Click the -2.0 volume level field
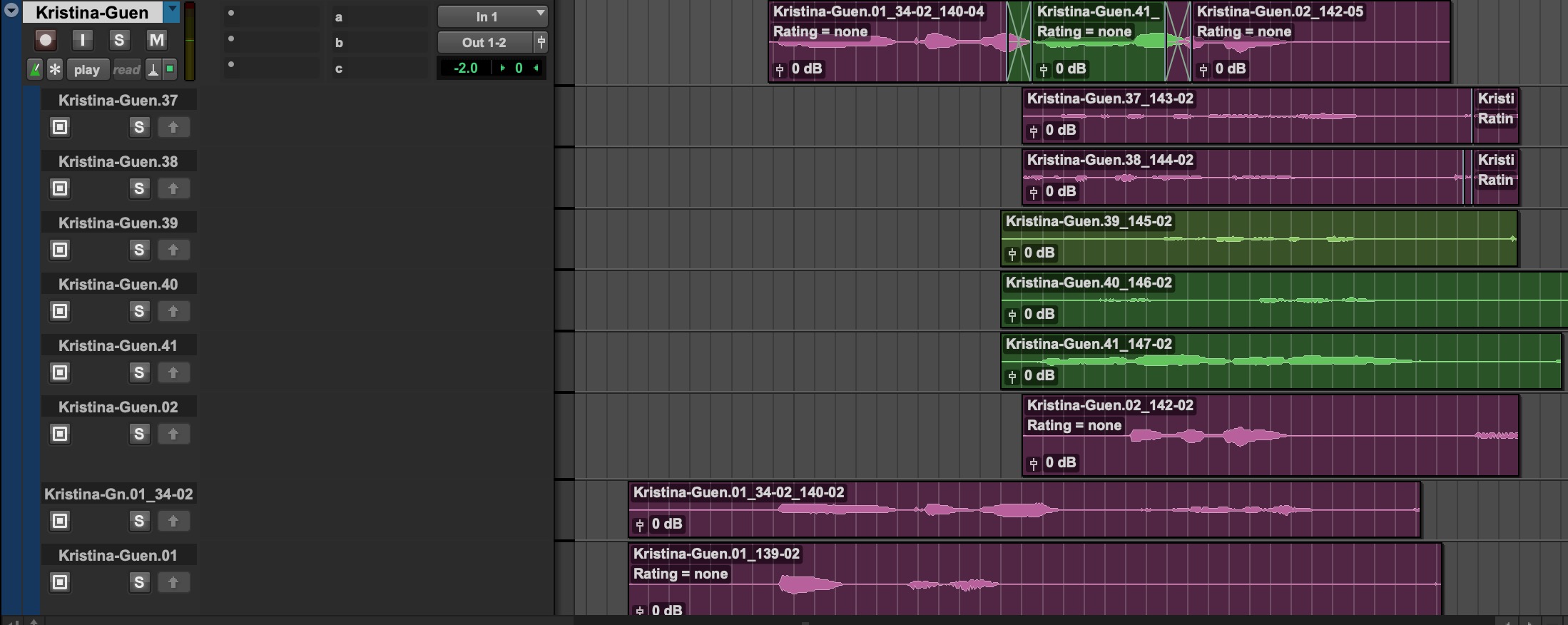 click(x=465, y=68)
